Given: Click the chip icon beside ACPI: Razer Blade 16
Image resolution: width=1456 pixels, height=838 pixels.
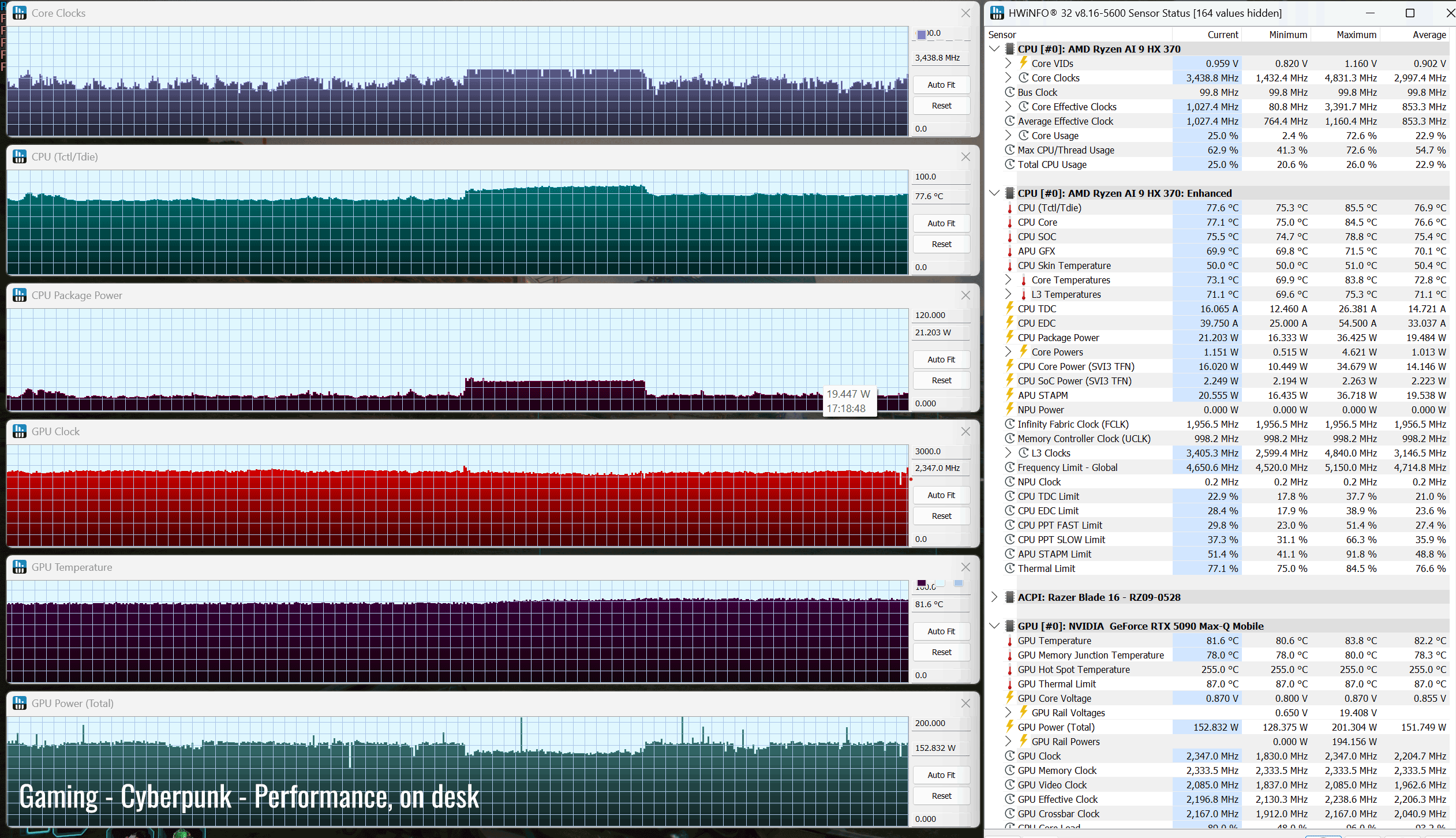Looking at the screenshot, I should [x=1010, y=597].
